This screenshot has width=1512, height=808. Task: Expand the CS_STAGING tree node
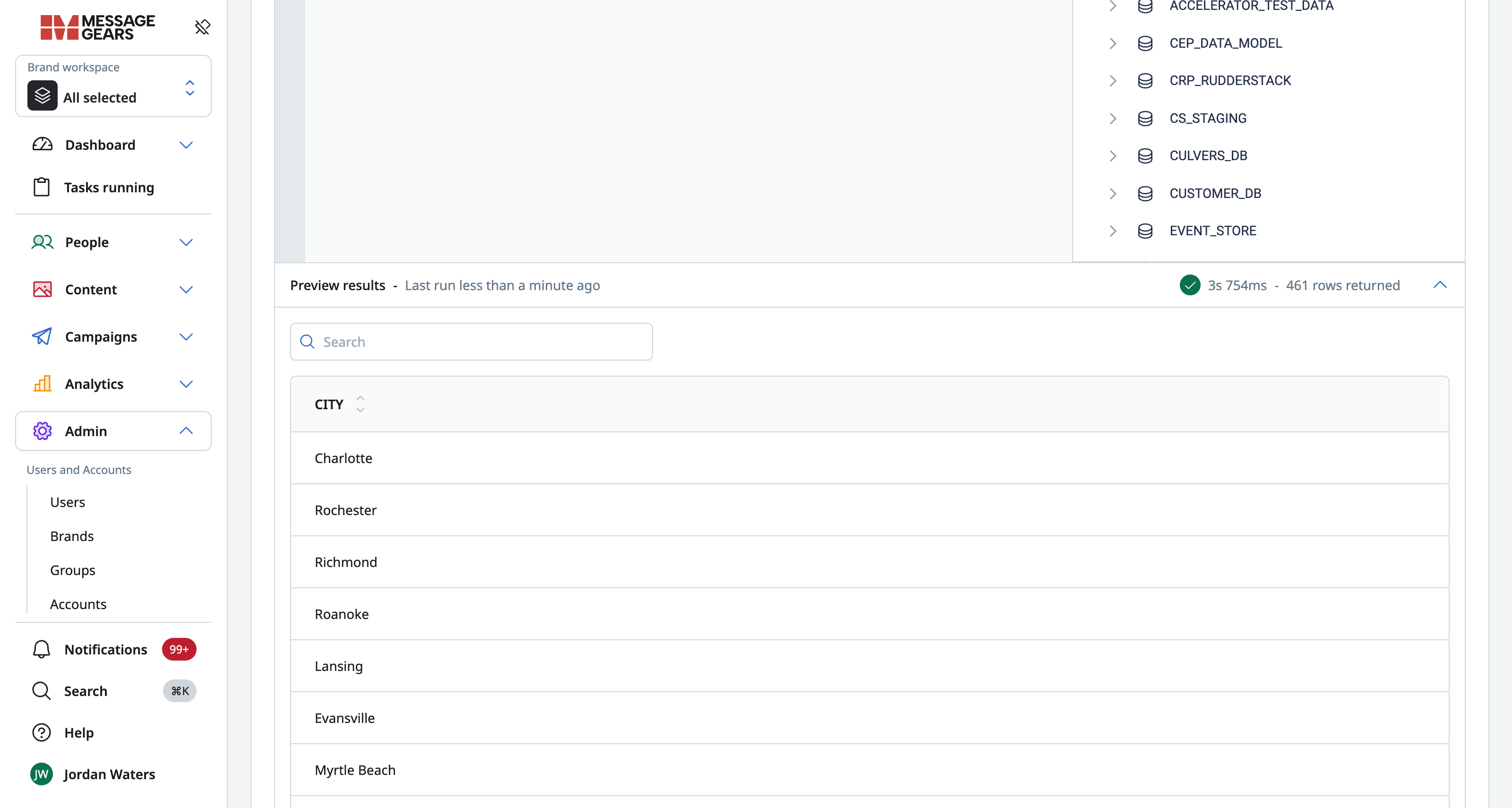1113,118
